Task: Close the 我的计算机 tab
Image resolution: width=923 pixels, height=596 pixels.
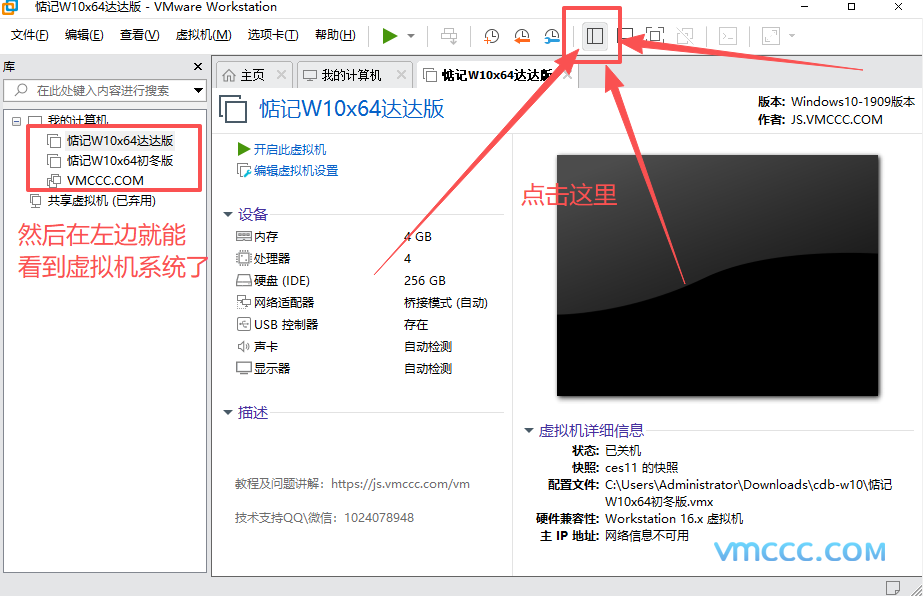Action: point(401,75)
